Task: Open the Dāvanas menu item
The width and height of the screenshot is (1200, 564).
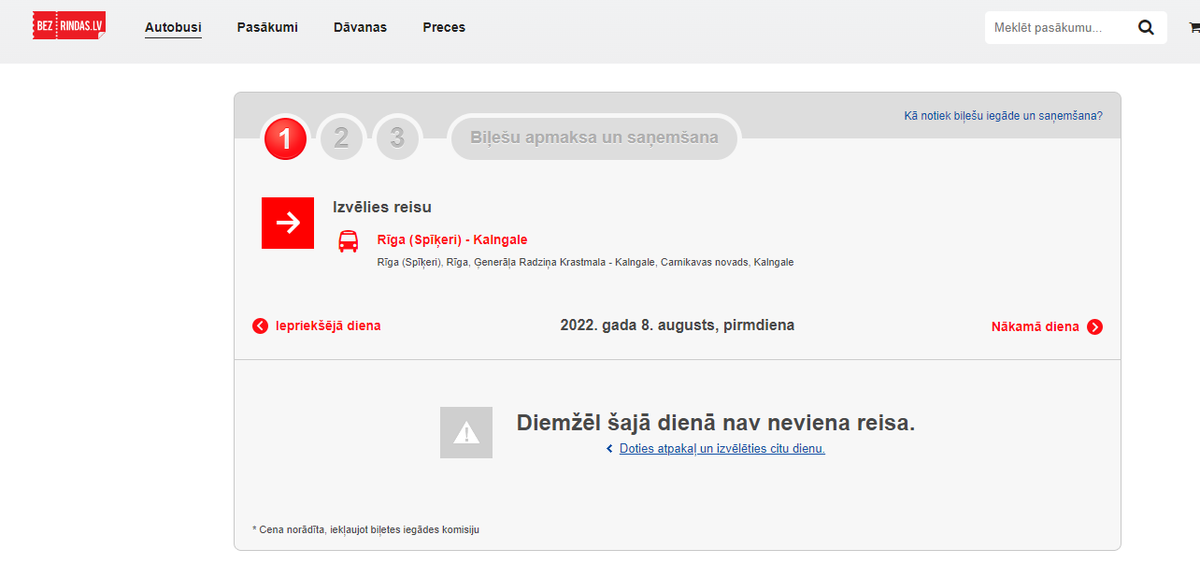Action: tap(360, 28)
